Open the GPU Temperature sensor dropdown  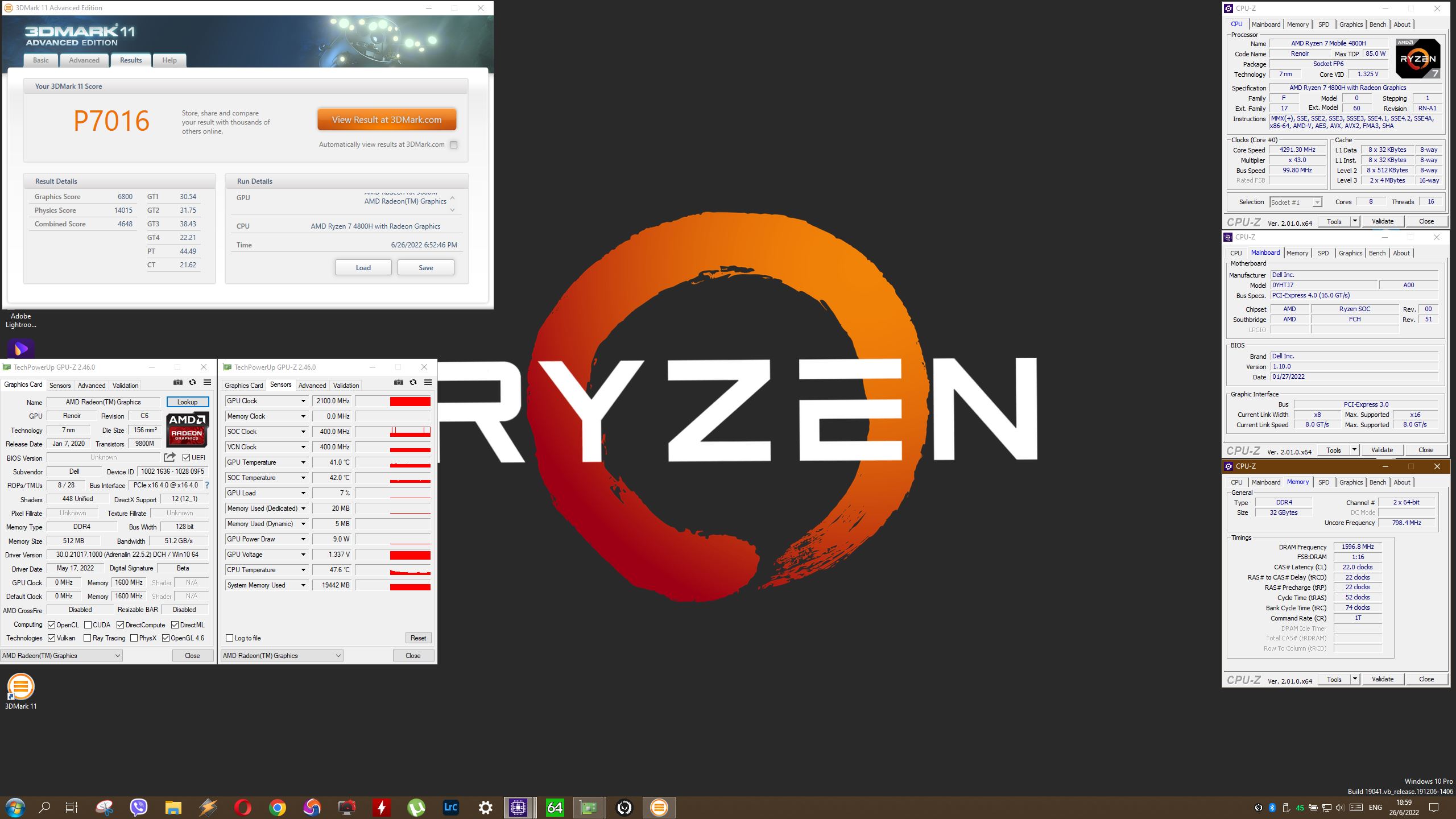pos(303,462)
